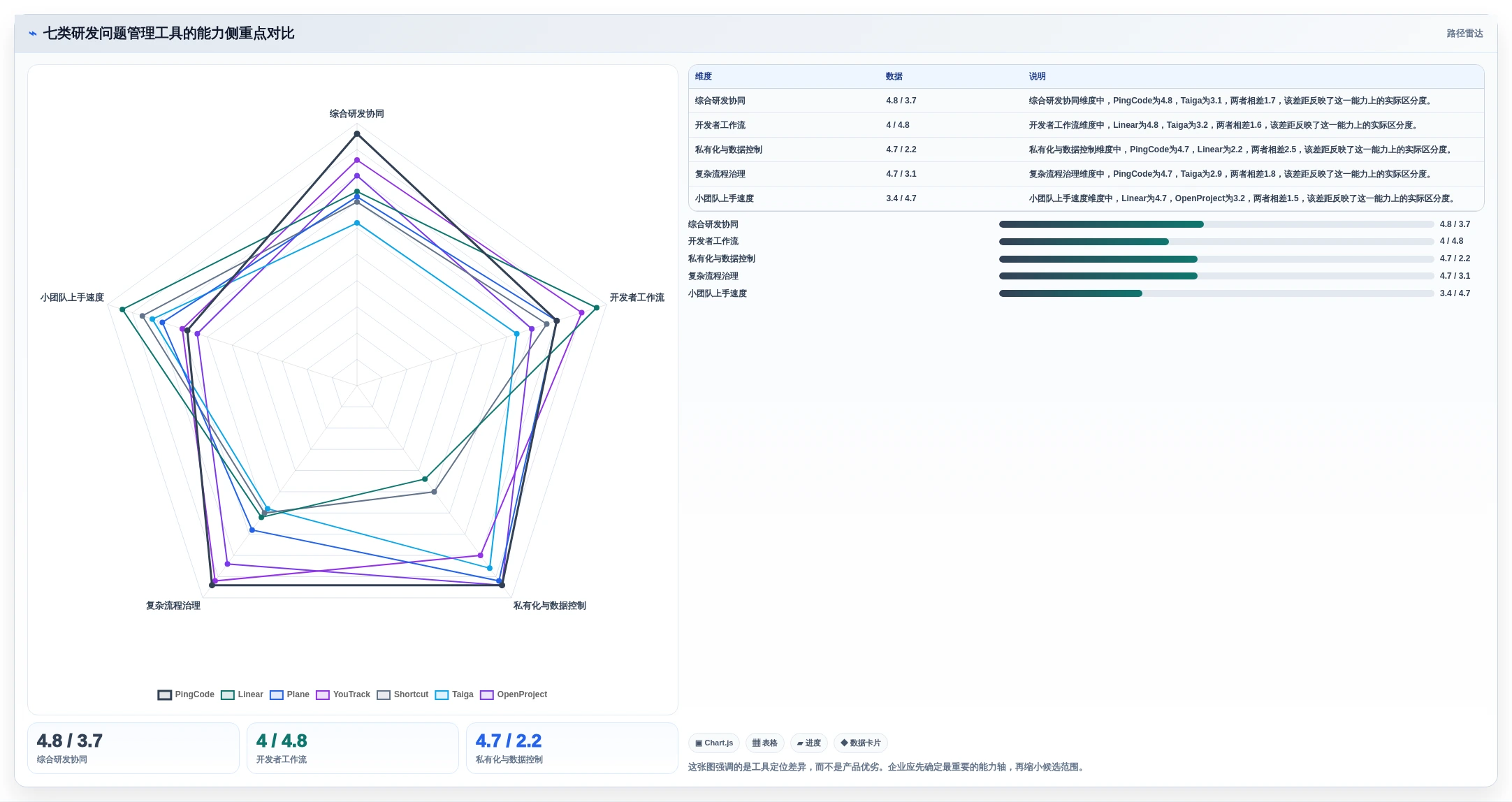Click the 私有化与数据控制 radar axis label
Image resolution: width=1512 pixels, height=802 pixels.
(x=550, y=606)
